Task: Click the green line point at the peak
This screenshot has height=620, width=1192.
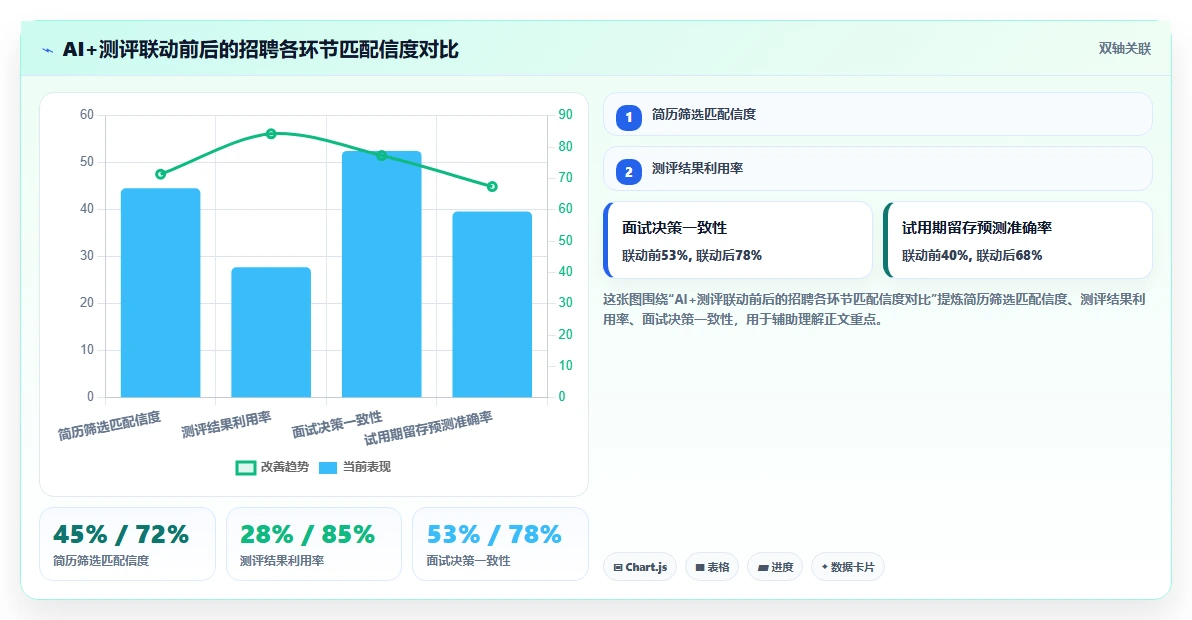Action: tap(271, 134)
